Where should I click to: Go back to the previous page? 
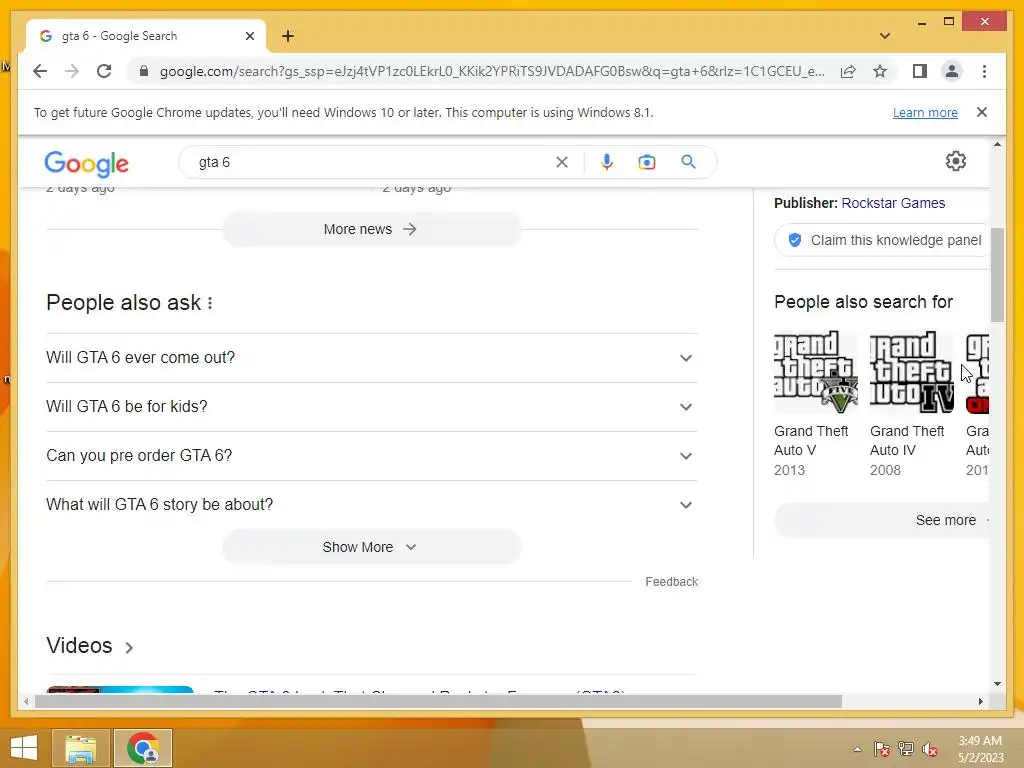(40, 71)
